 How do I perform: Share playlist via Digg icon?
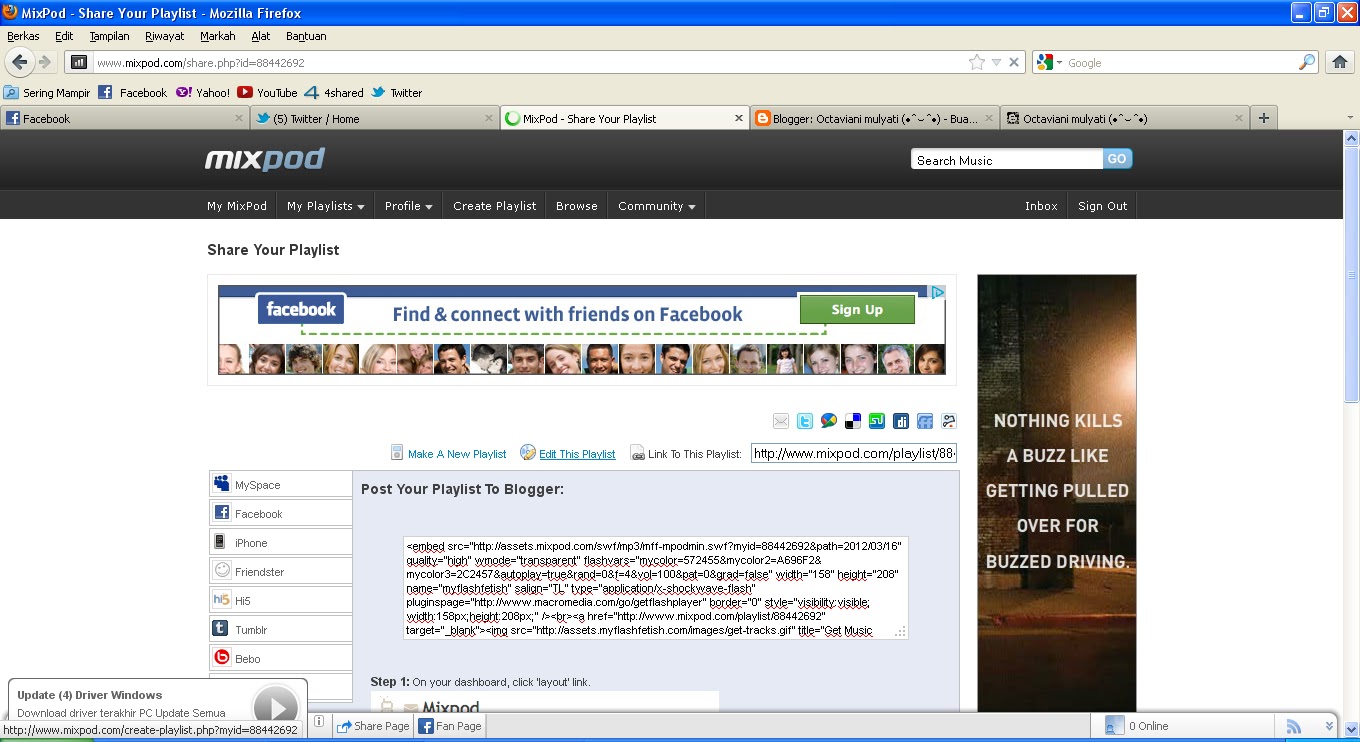(x=901, y=421)
